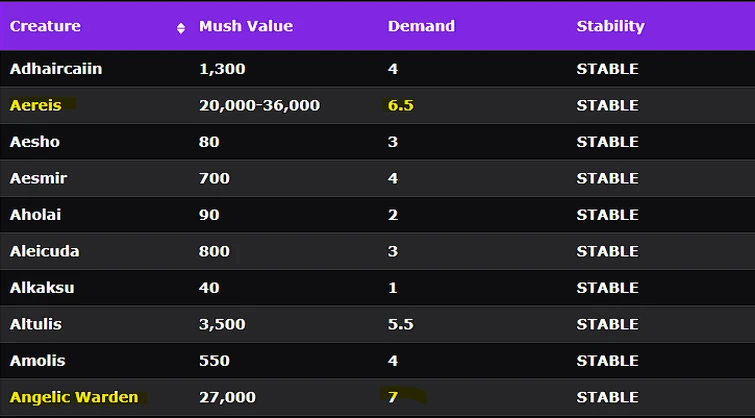Select the Demand column header
Screen dimensions: 755x418
(421, 26)
